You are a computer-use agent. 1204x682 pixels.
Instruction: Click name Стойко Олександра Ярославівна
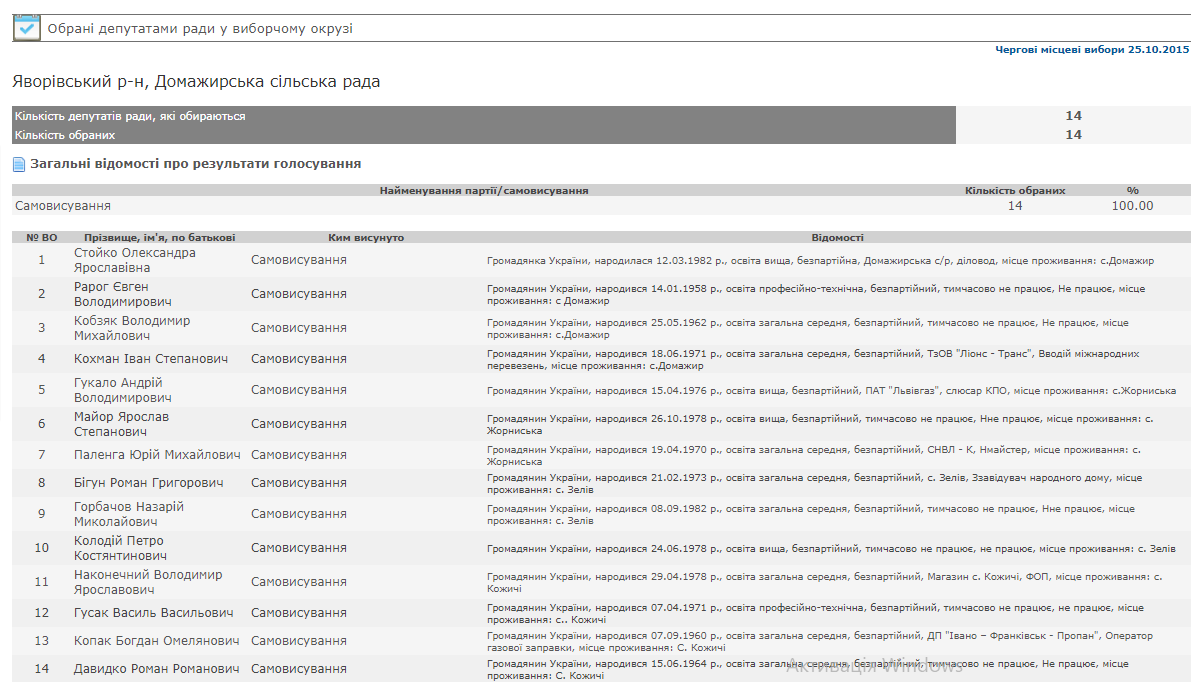coord(135,260)
